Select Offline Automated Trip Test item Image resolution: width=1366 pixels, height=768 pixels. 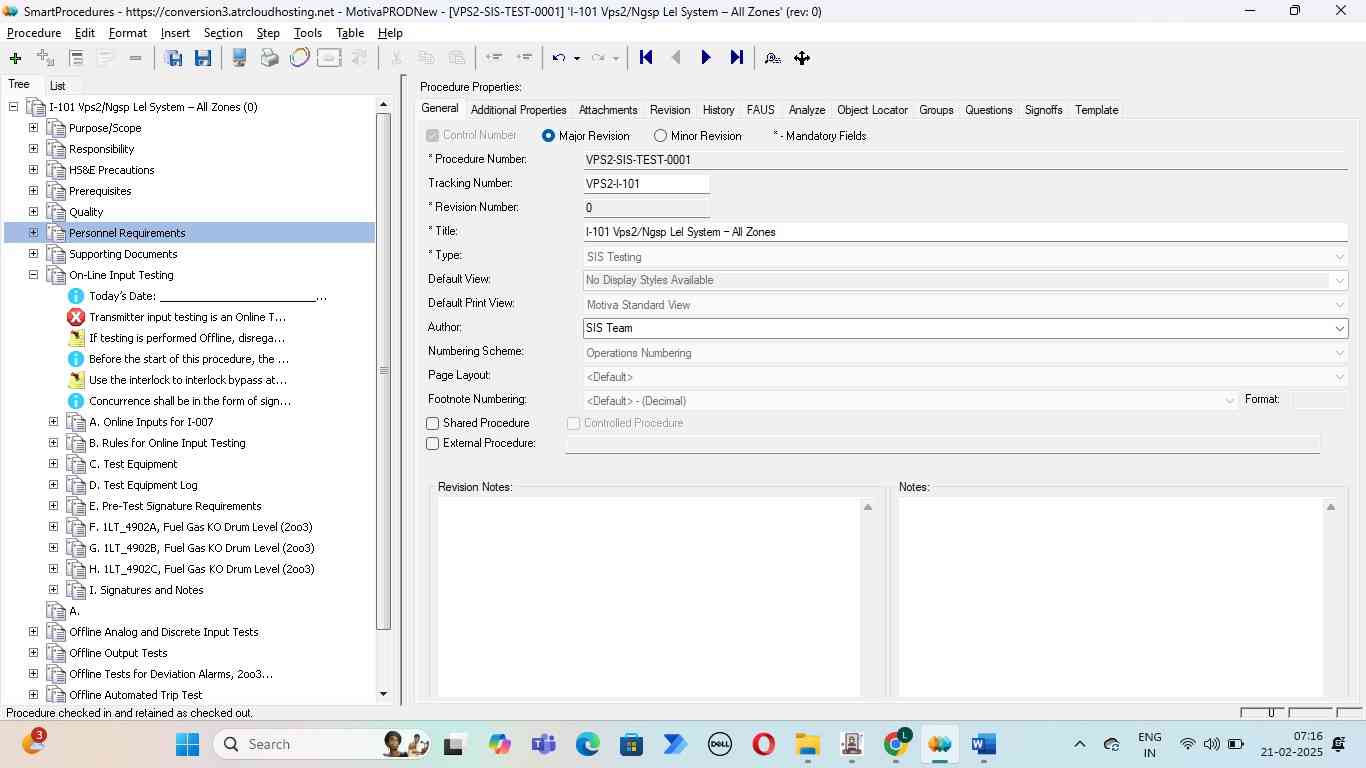(136, 695)
